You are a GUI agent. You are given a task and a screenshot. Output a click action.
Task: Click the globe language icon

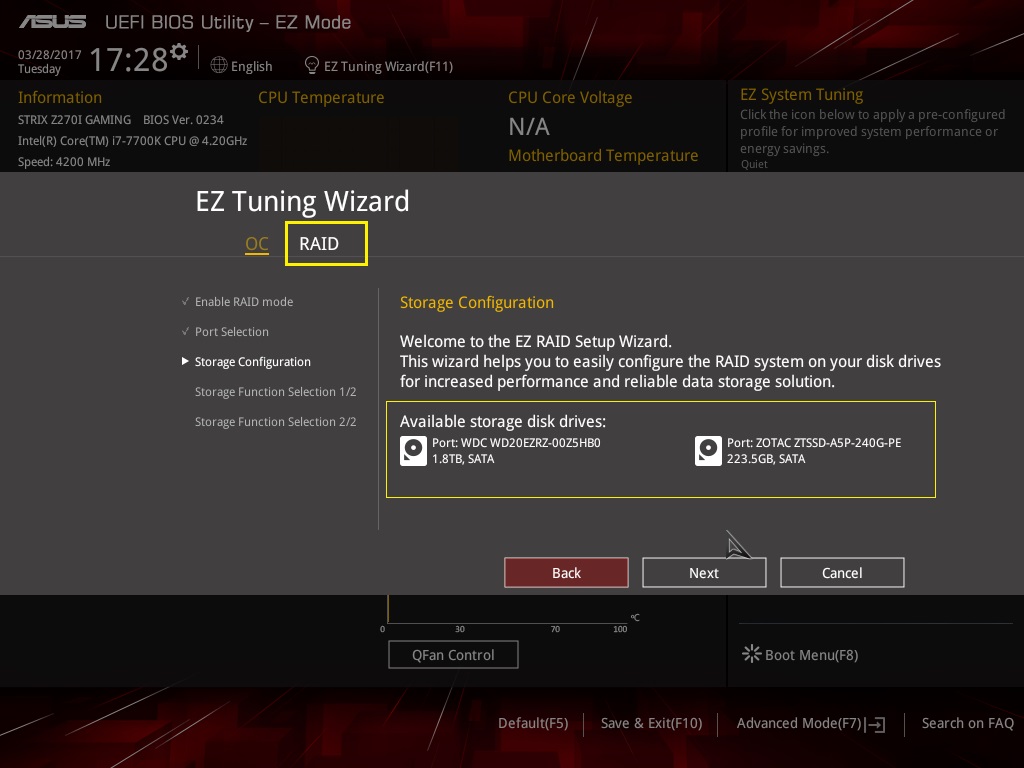click(x=219, y=65)
